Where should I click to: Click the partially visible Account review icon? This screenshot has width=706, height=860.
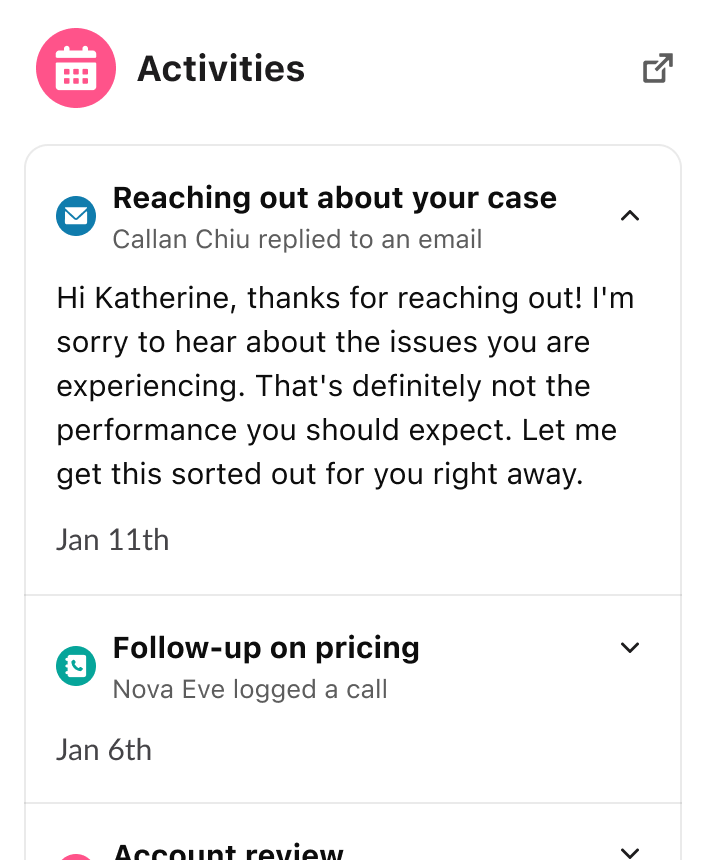(x=76, y=856)
